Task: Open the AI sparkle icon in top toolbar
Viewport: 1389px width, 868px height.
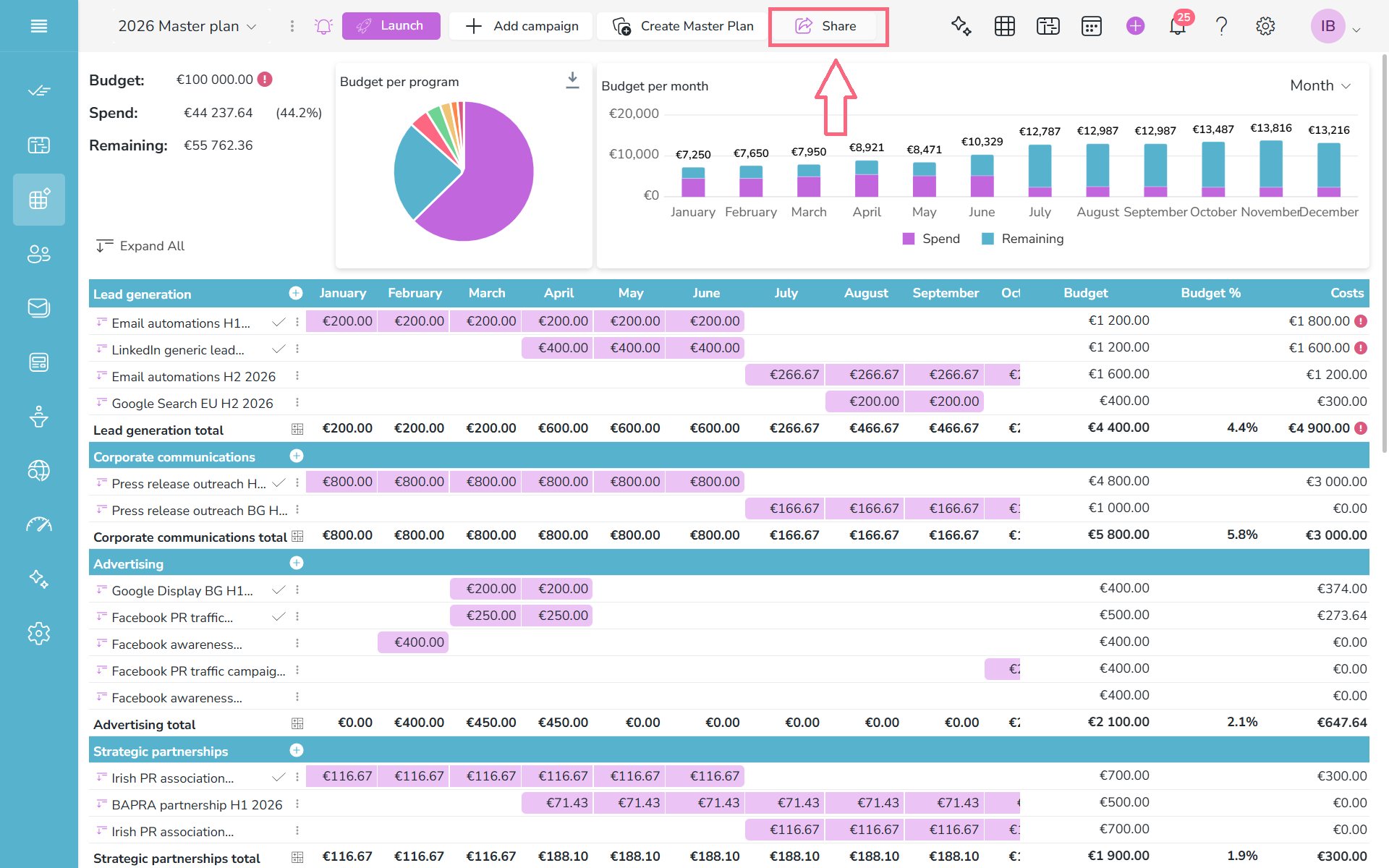Action: (961, 26)
